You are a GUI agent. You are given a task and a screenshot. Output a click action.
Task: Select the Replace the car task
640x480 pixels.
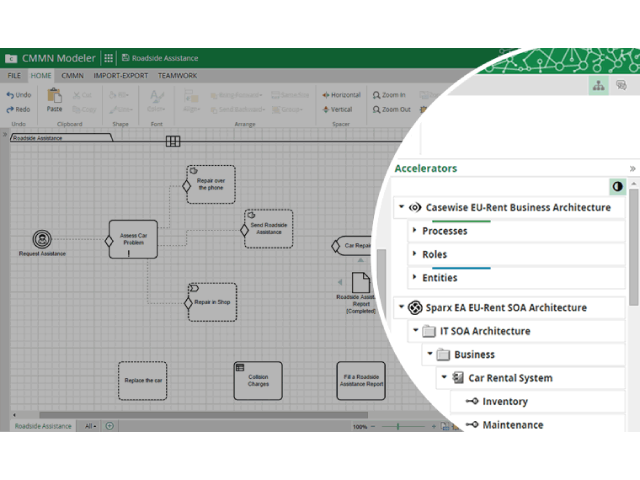(142, 380)
